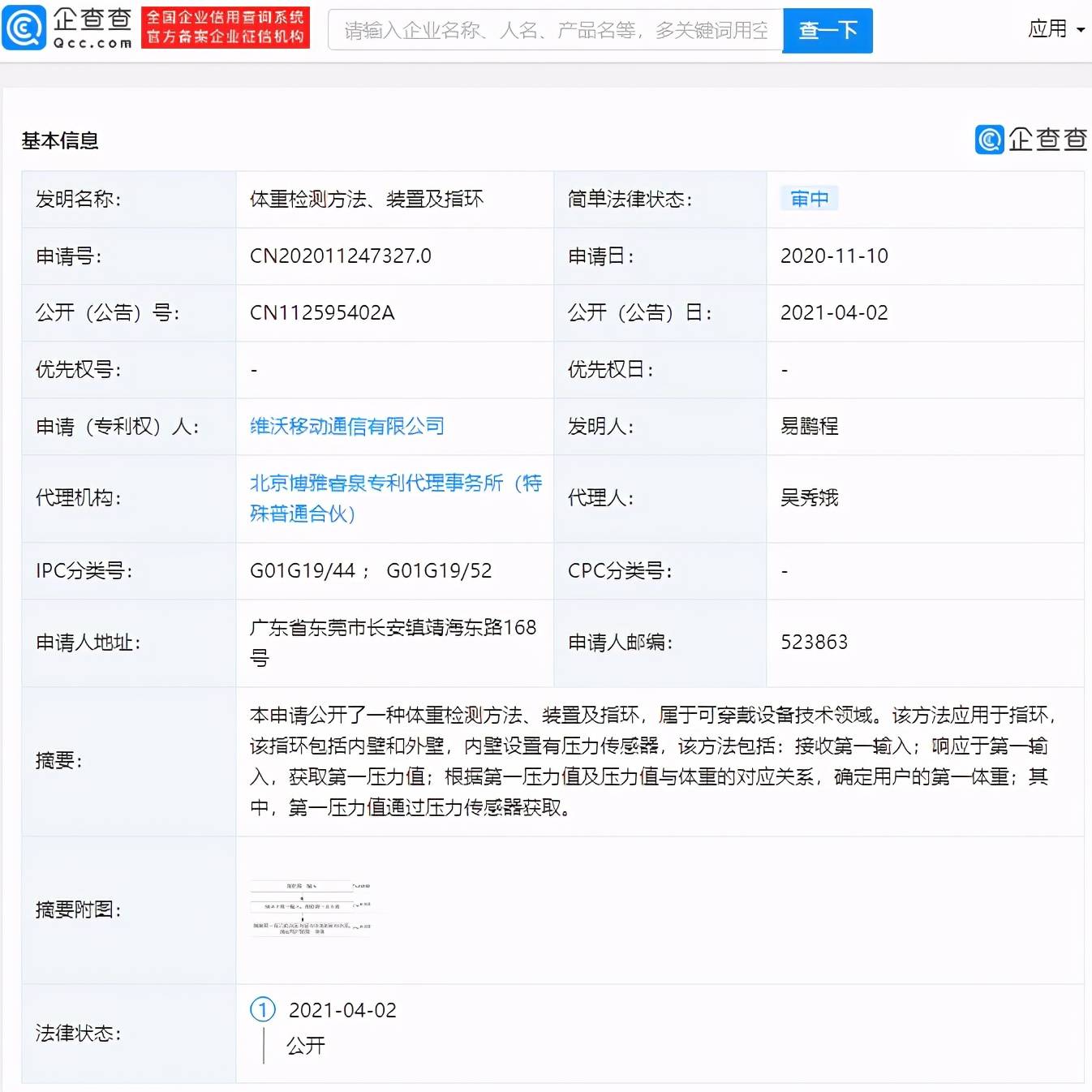
Task: Open the abstract drawing thumbnail
Action: 311,909
